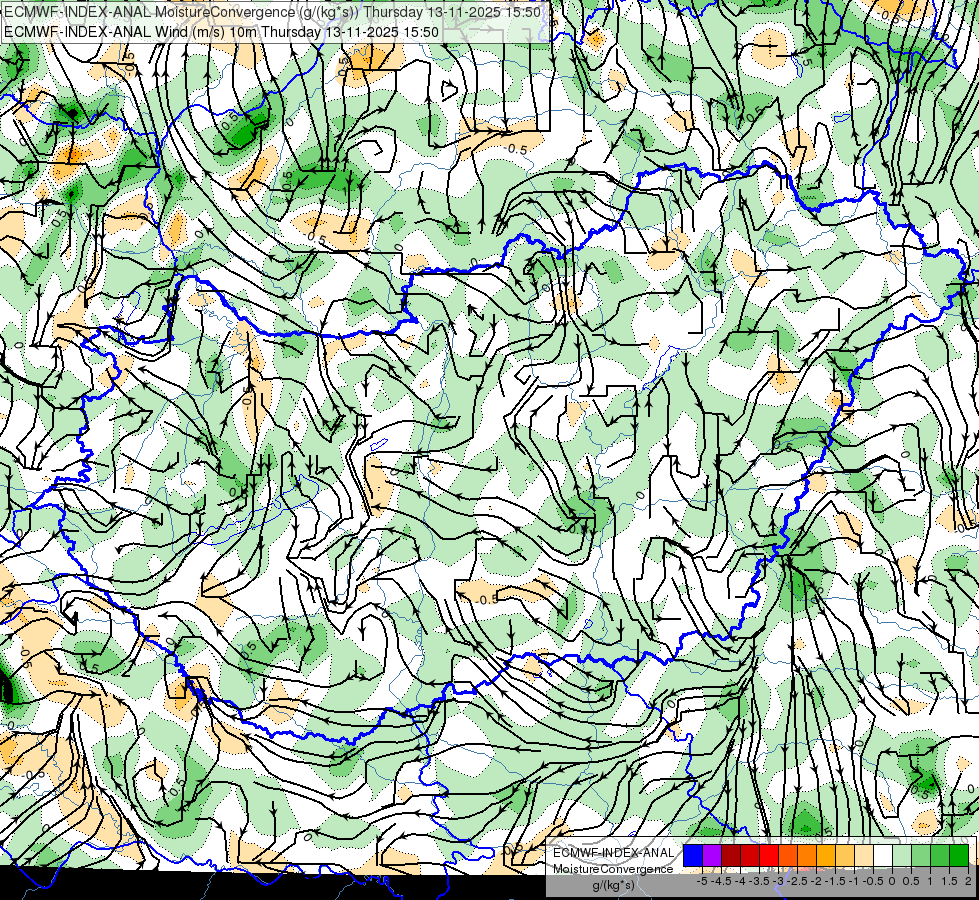This screenshot has width=979, height=900.
Task: Select legend swatch between -2.5 and -2
Action: (x=807, y=855)
